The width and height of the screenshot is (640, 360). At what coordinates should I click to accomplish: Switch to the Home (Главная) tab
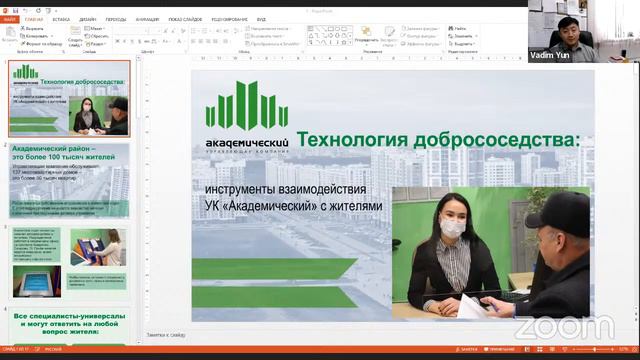click(34, 20)
